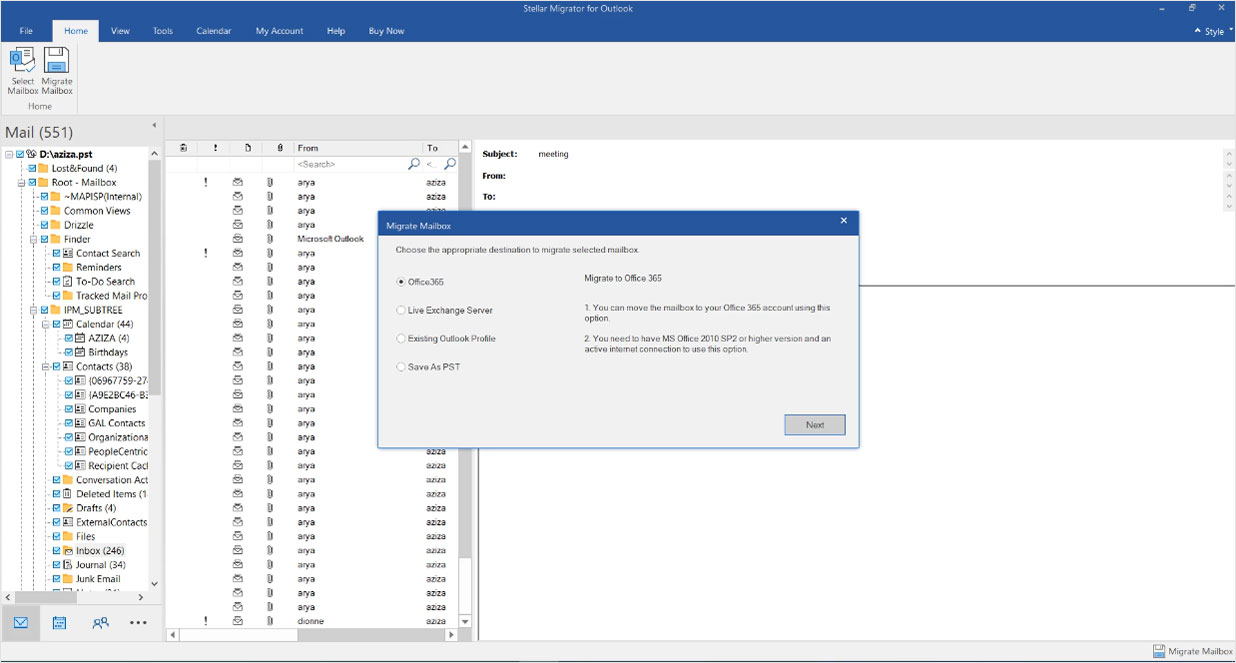This screenshot has height=663, width=1236.
Task: Uncheck the Reminders folder checkbox
Action: tap(56, 267)
